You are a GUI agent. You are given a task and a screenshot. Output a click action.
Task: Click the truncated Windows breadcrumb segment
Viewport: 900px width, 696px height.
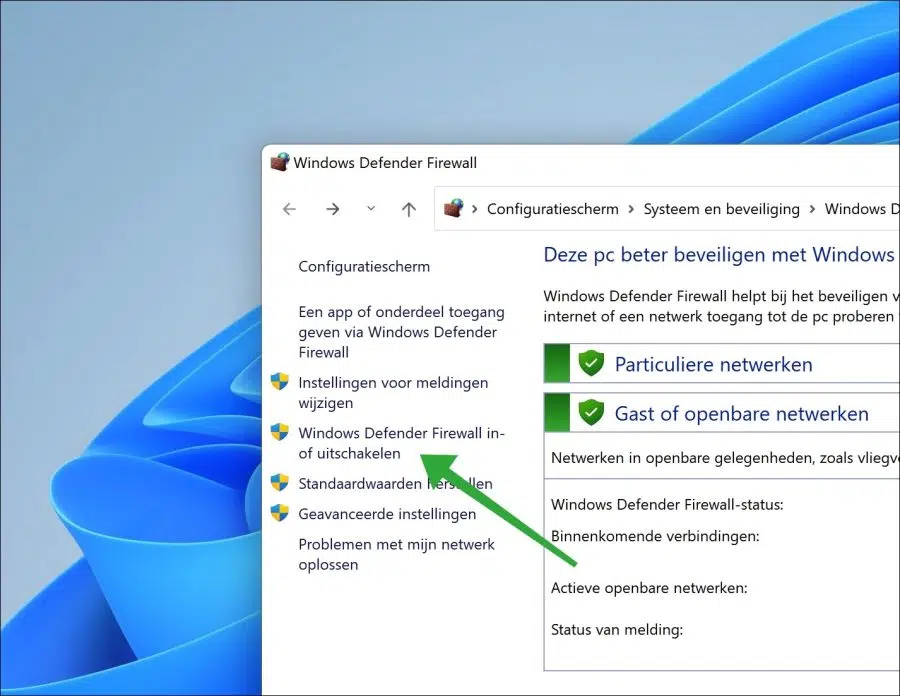click(862, 209)
